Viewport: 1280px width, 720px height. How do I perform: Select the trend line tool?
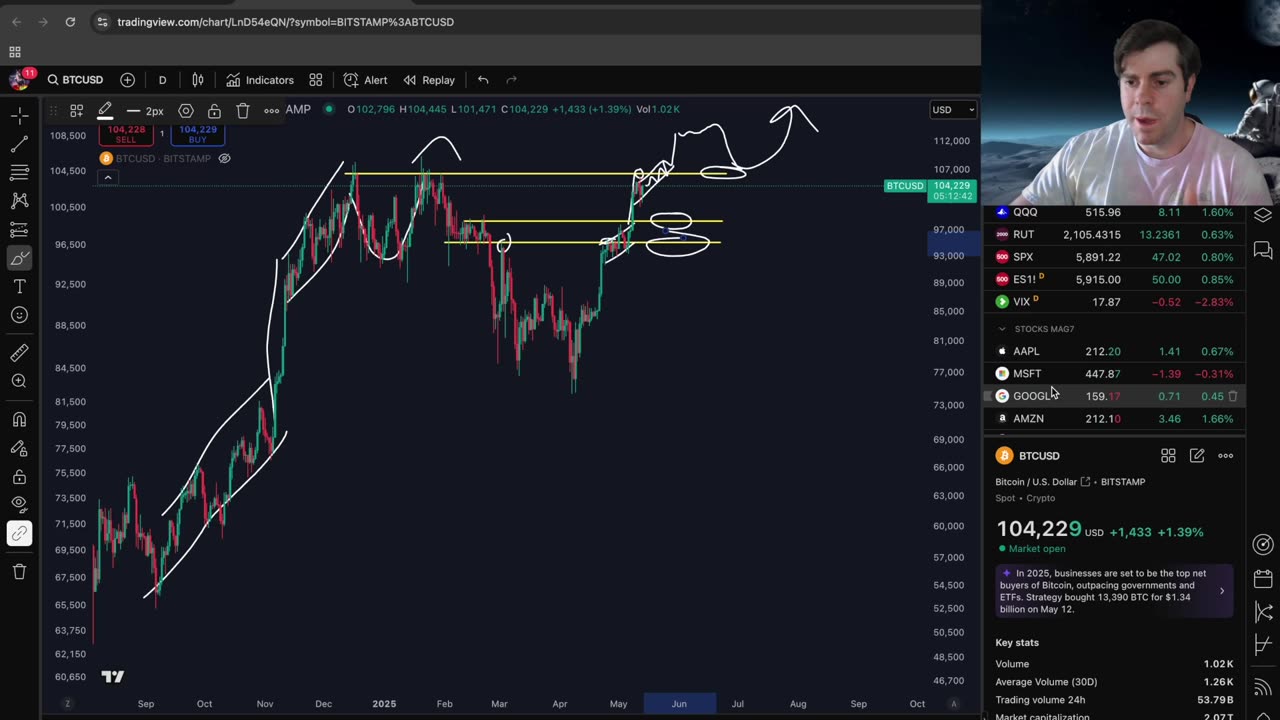click(x=19, y=145)
